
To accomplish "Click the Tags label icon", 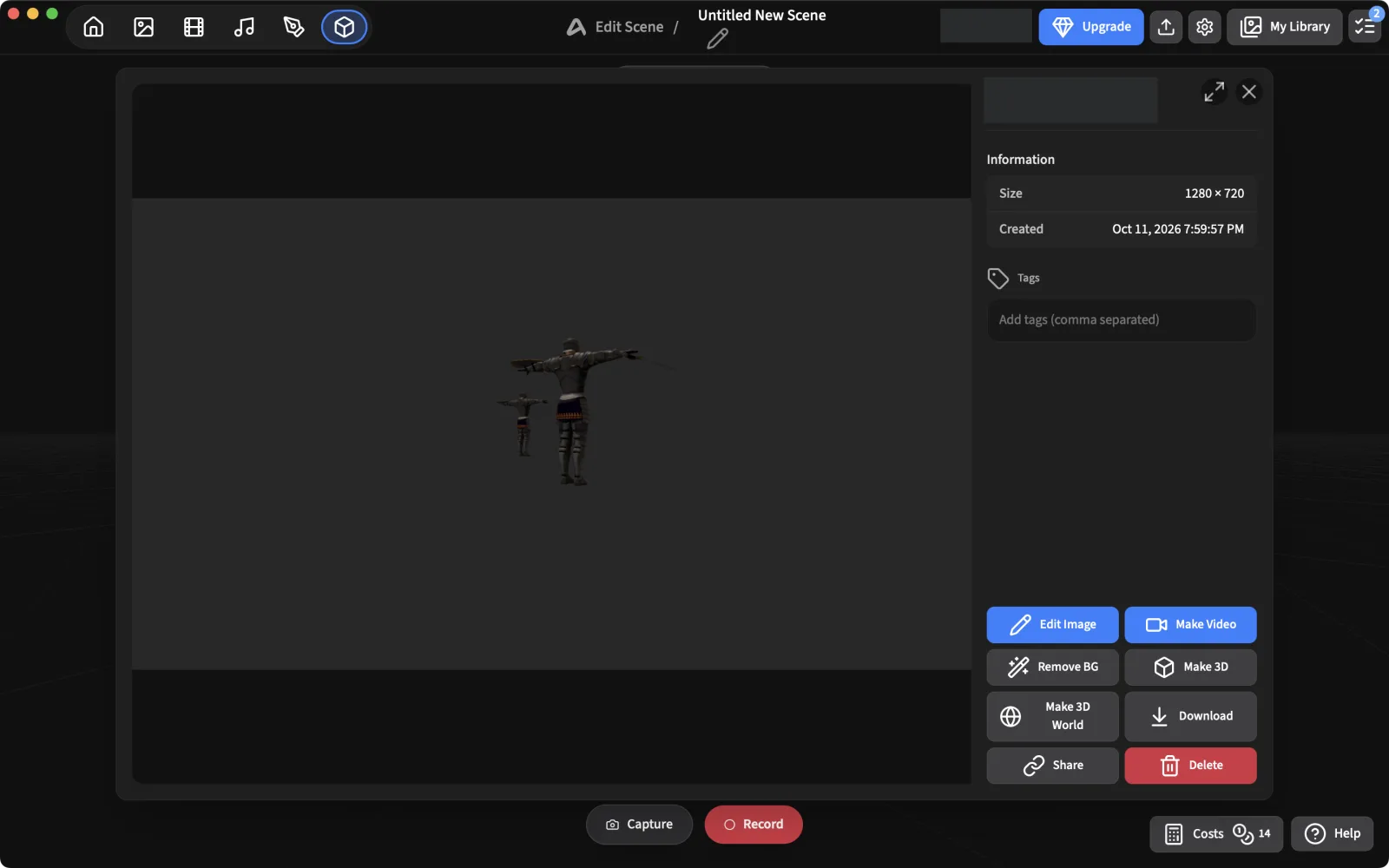I will [x=998, y=279].
